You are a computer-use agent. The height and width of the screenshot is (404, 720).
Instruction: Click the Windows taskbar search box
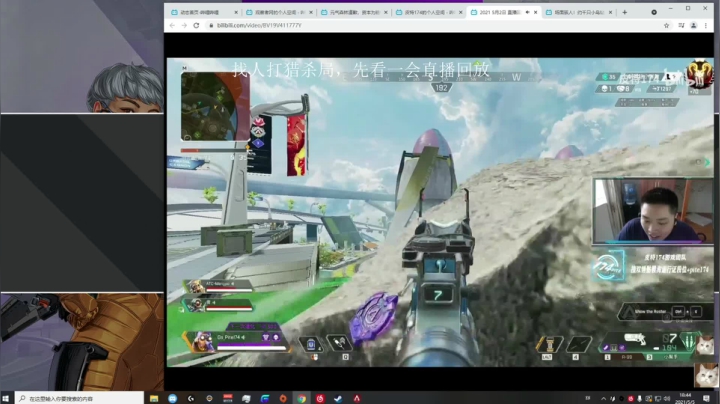coord(79,398)
